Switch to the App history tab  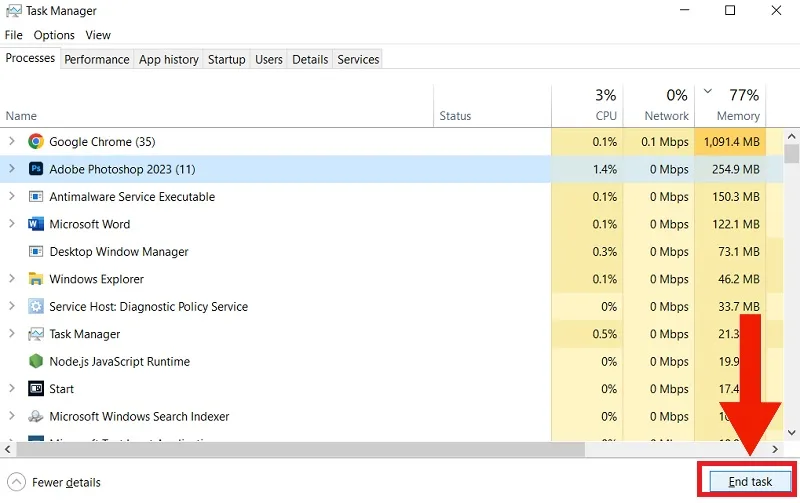click(x=169, y=60)
